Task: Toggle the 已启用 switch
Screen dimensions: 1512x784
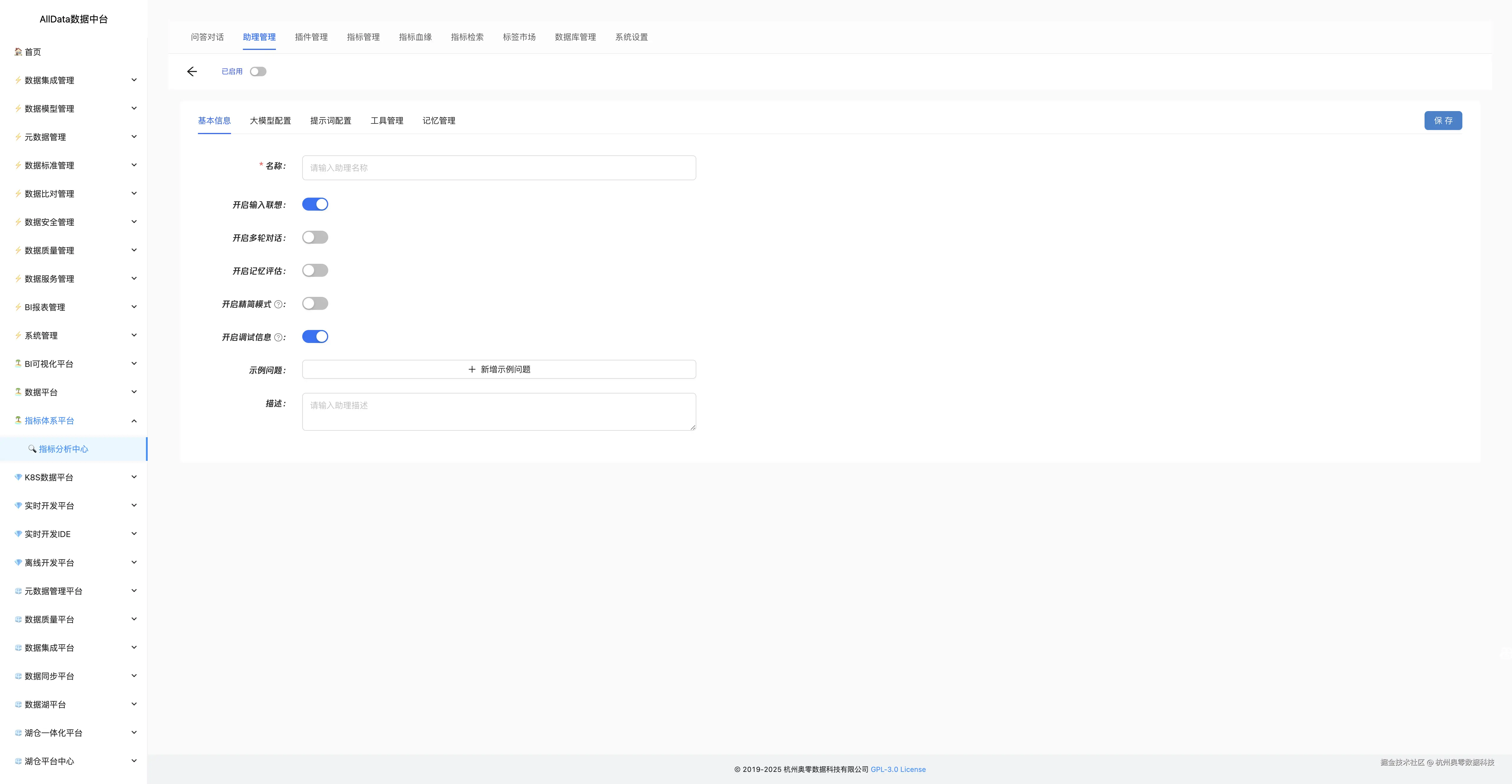Action: coord(258,71)
